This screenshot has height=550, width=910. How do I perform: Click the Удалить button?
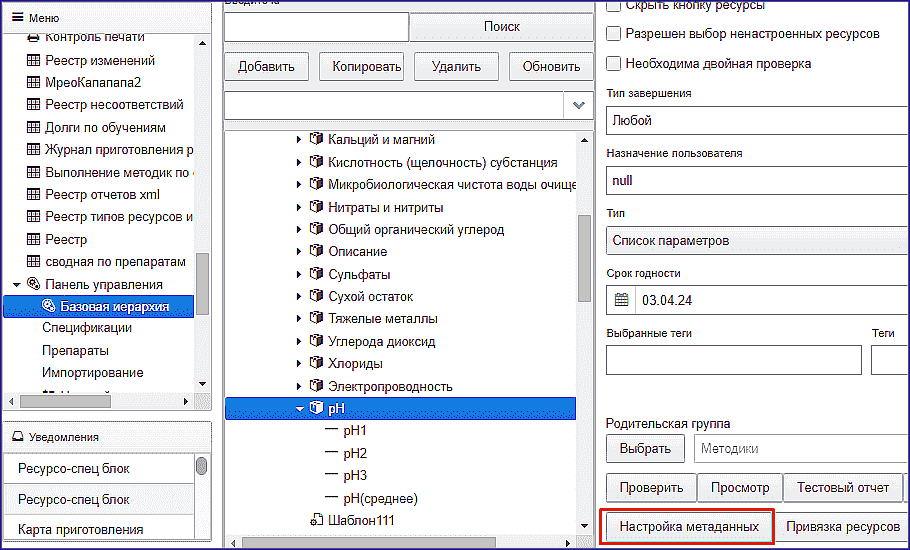point(456,66)
